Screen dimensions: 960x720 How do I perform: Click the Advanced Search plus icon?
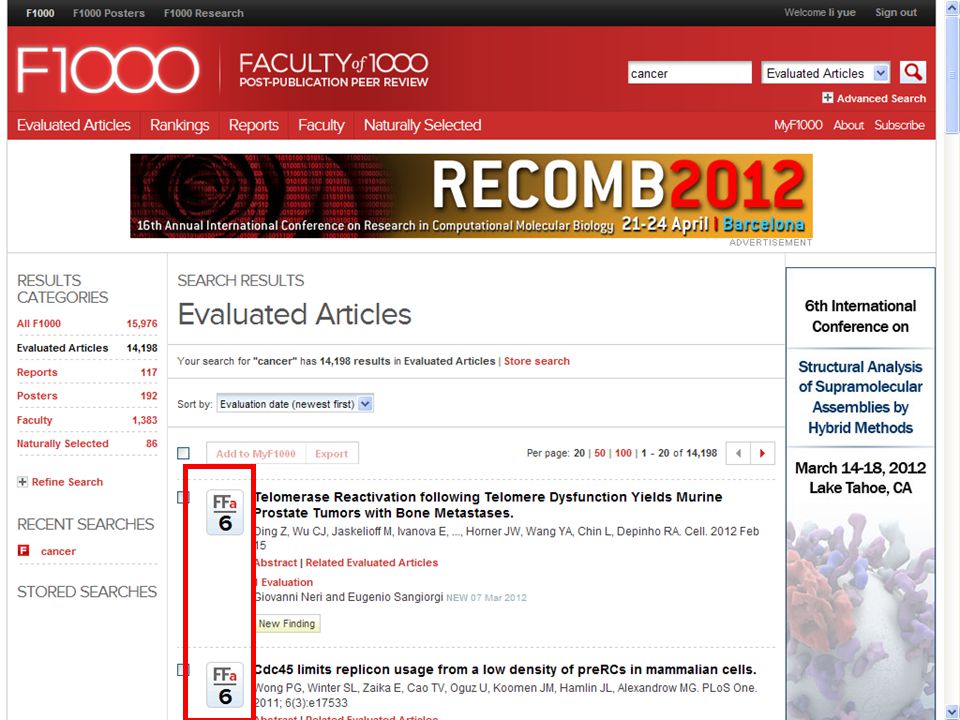pos(827,98)
